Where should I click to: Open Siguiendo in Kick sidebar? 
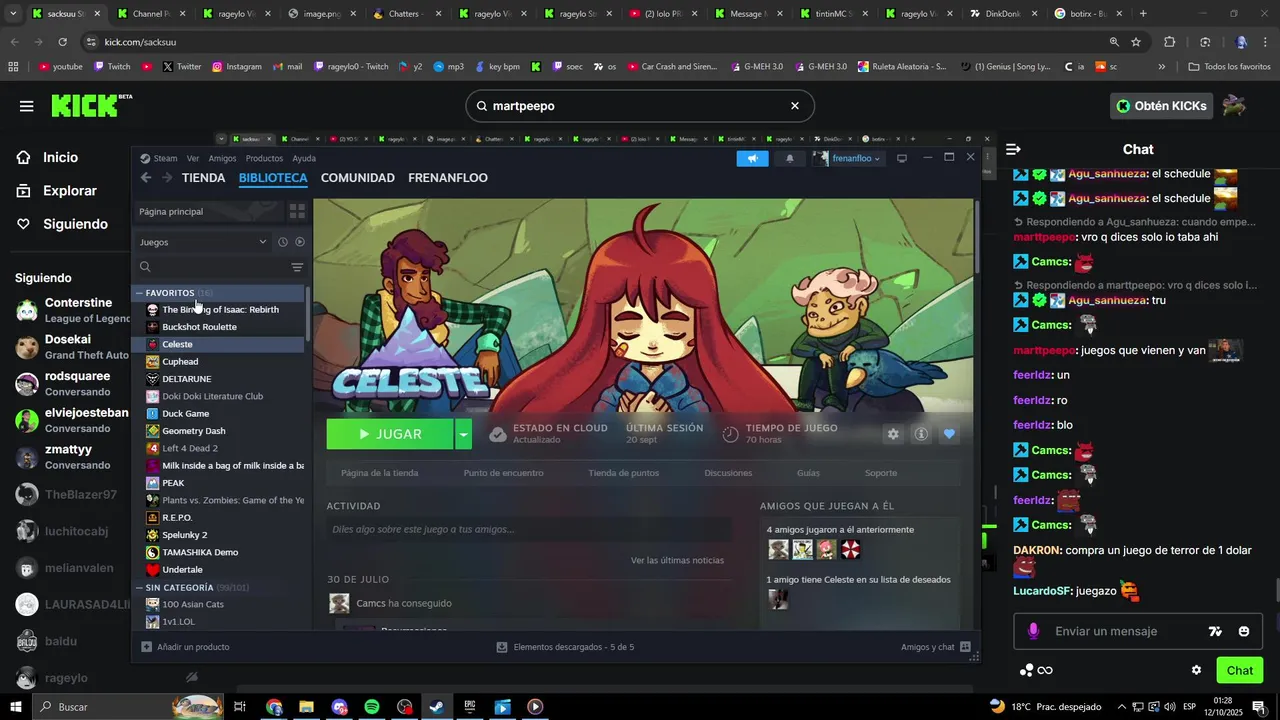75,224
